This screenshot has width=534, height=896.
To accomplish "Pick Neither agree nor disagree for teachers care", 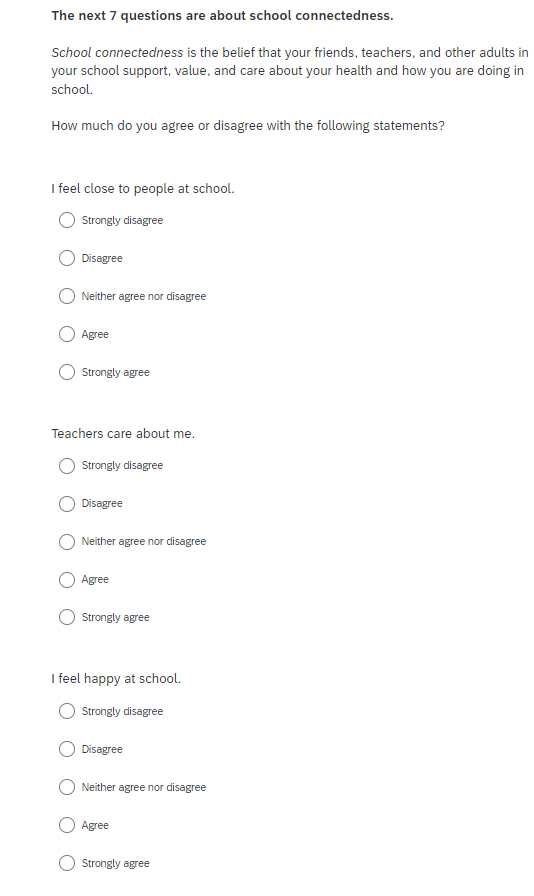I will tap(67, 541).
